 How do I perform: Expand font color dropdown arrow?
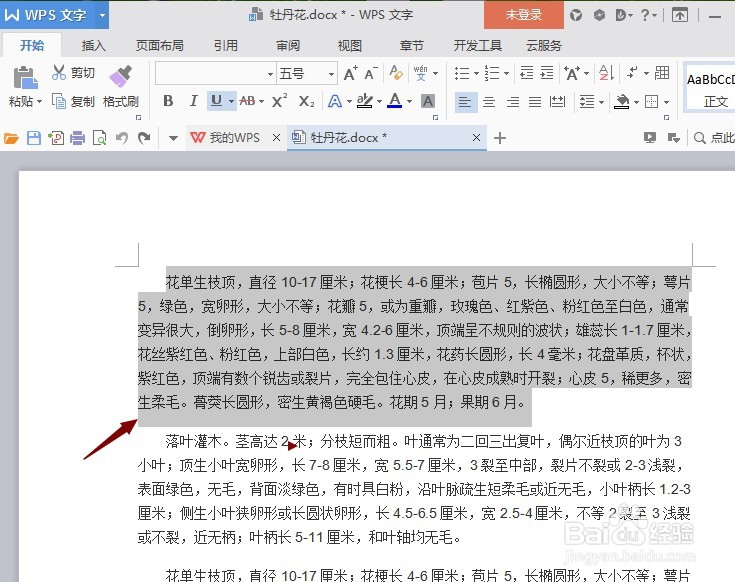[x=410, y=101]
